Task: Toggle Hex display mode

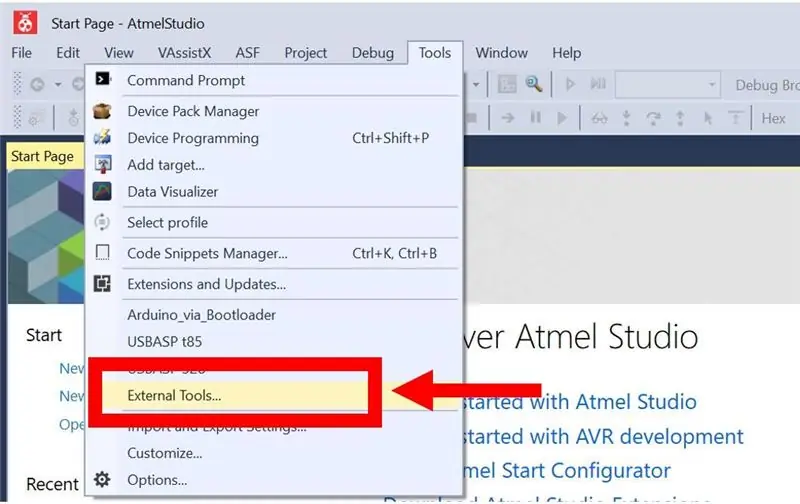Action: tap(773, 118)
